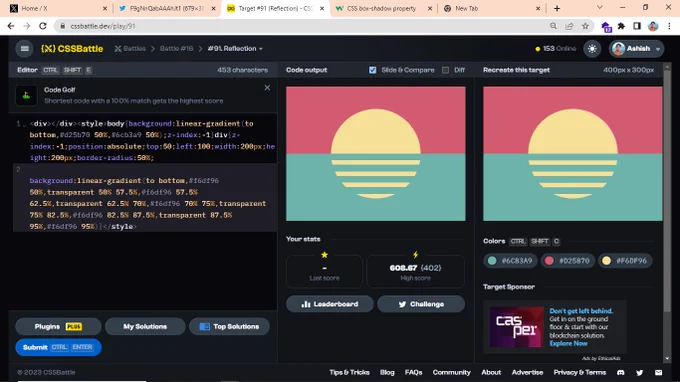680x382 pixels.
Task: Toggle the browser side panel icon
Action: pos(637,26)
